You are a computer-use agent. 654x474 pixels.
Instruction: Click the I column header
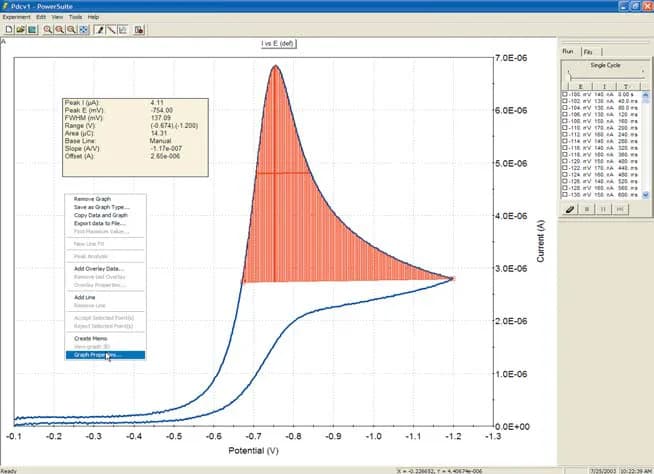click(604, 87)
